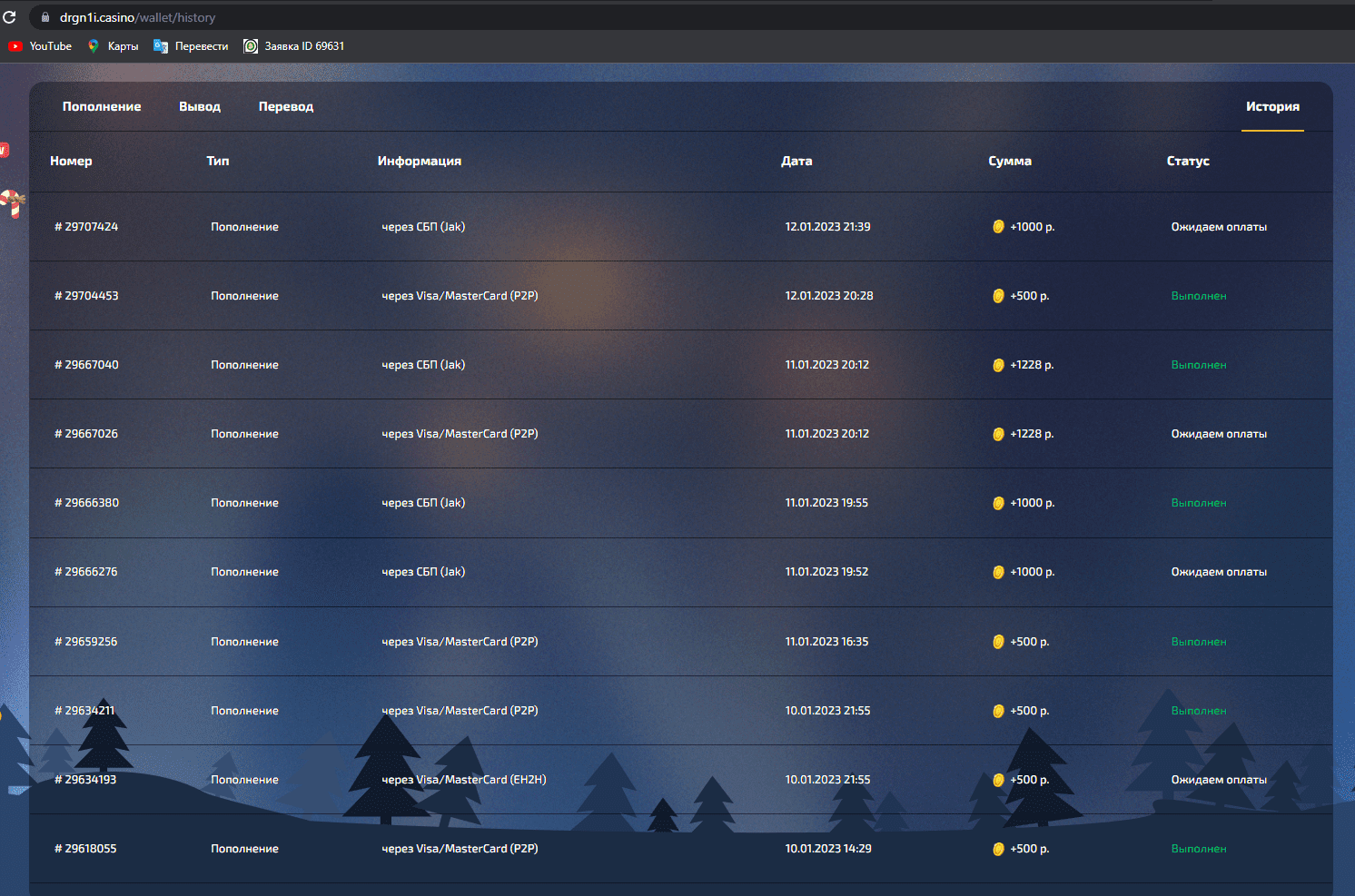Click coin icon in row 29666276
Image resolution: width=1355 pixels, height=896 pixels.
998,572
